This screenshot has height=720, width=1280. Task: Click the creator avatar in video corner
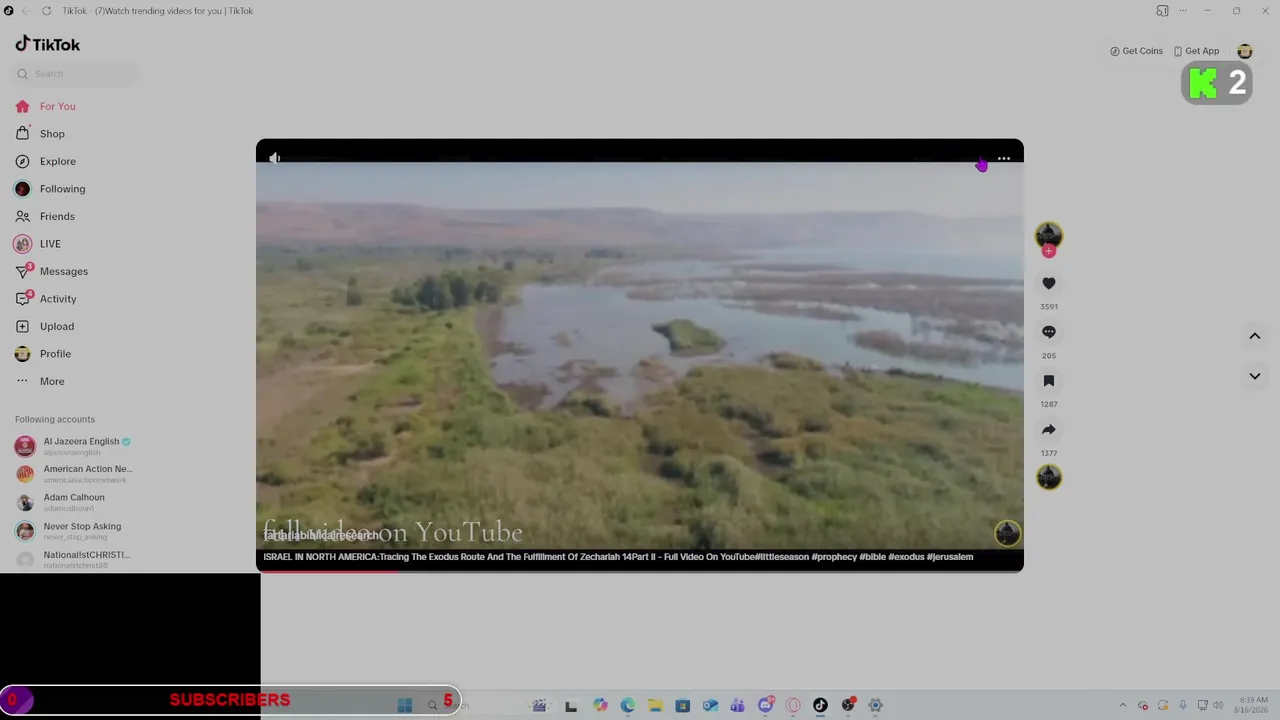point(1007,533)
